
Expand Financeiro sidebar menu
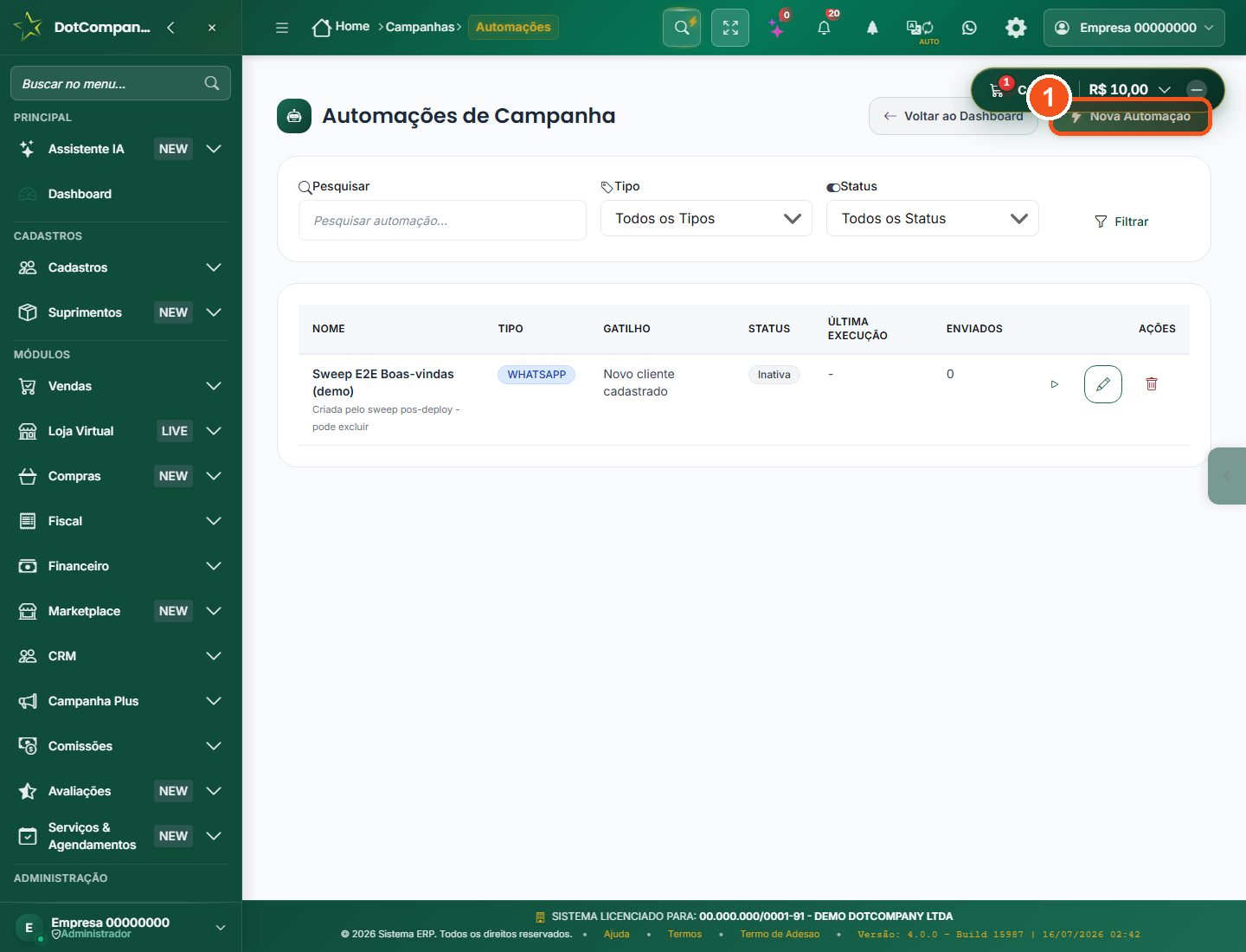[121, 566]
